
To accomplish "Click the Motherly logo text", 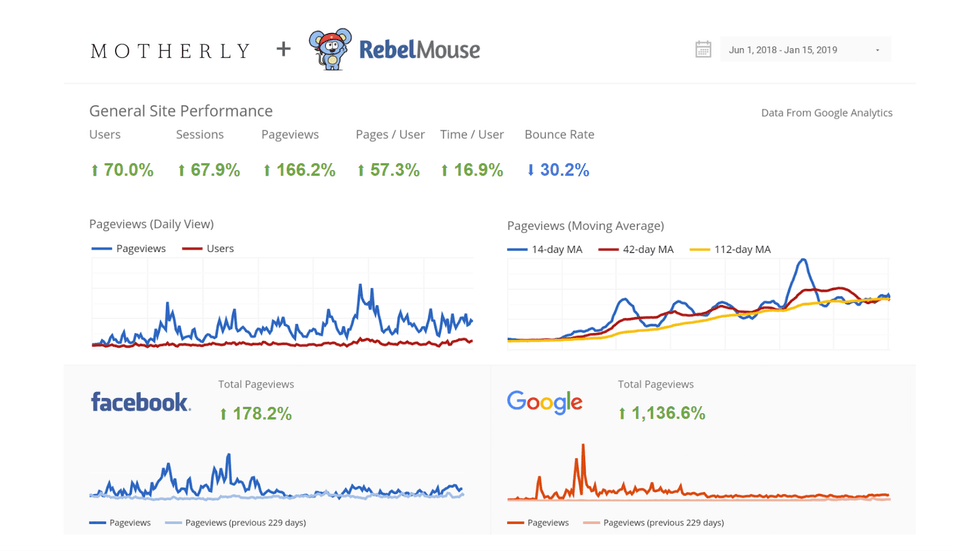I will 170,51.
